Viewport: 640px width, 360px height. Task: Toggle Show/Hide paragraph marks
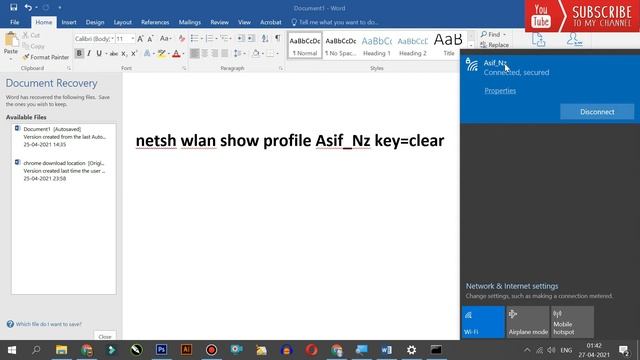pos(278,38)
